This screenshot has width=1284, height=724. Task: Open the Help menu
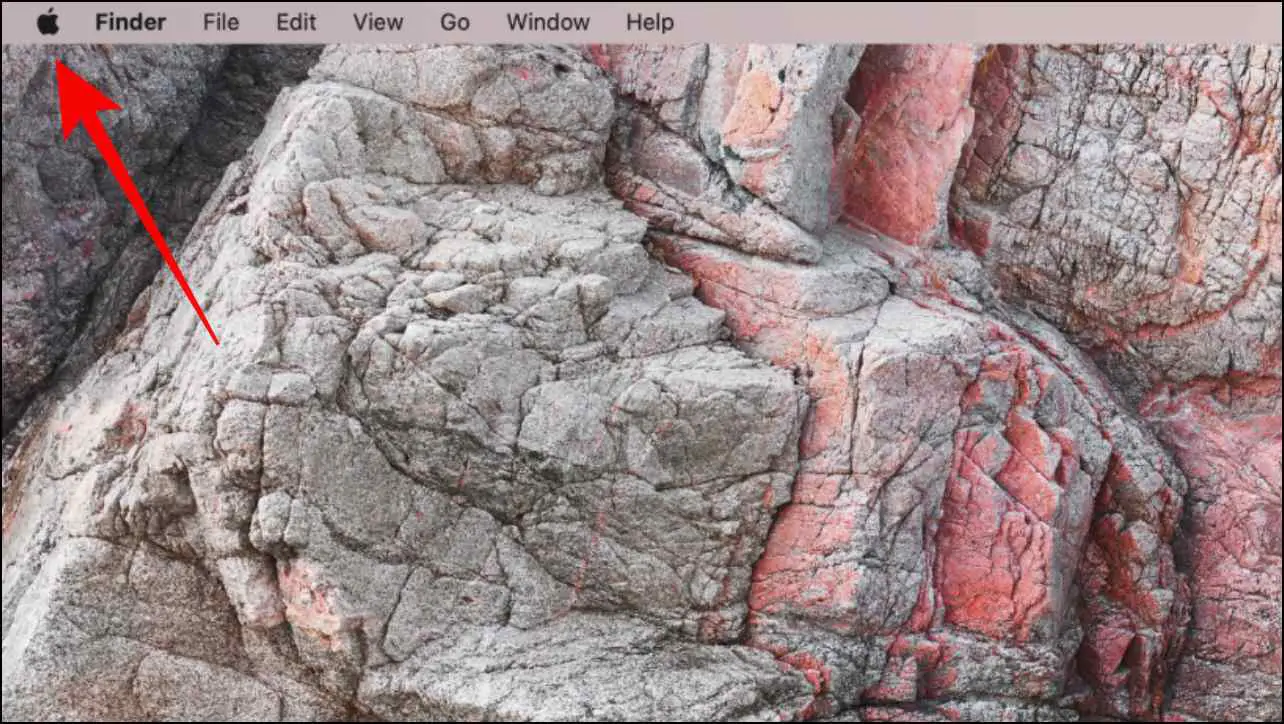point(650,22)
